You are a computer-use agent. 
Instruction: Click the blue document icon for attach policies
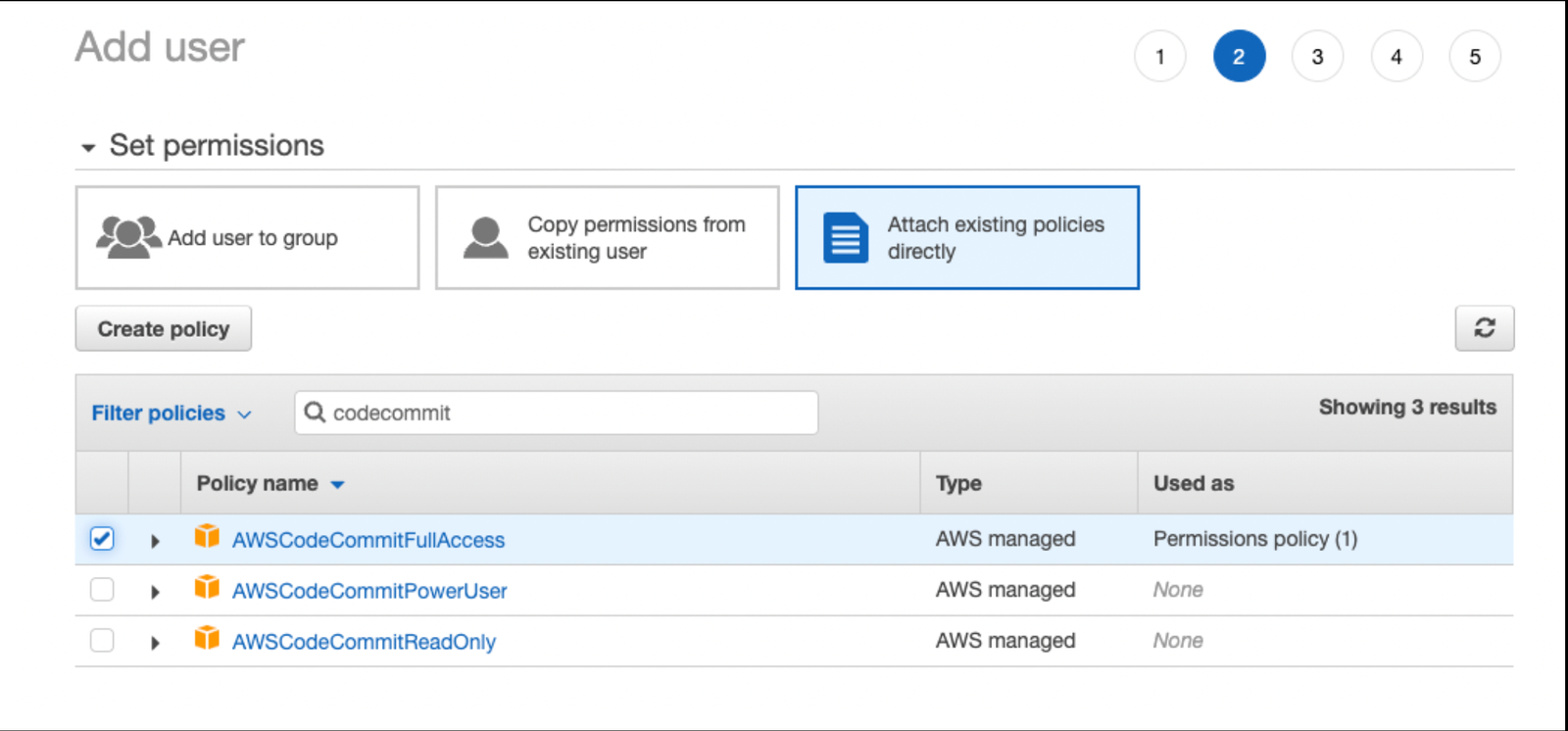846,237
